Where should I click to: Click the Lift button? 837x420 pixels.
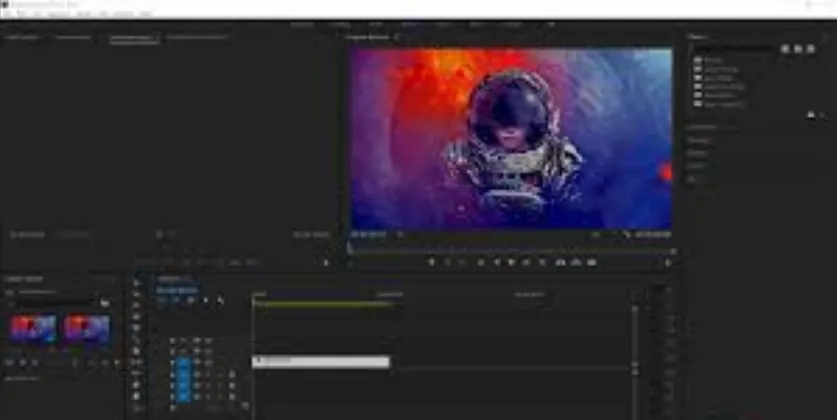[x=560, y=262]
